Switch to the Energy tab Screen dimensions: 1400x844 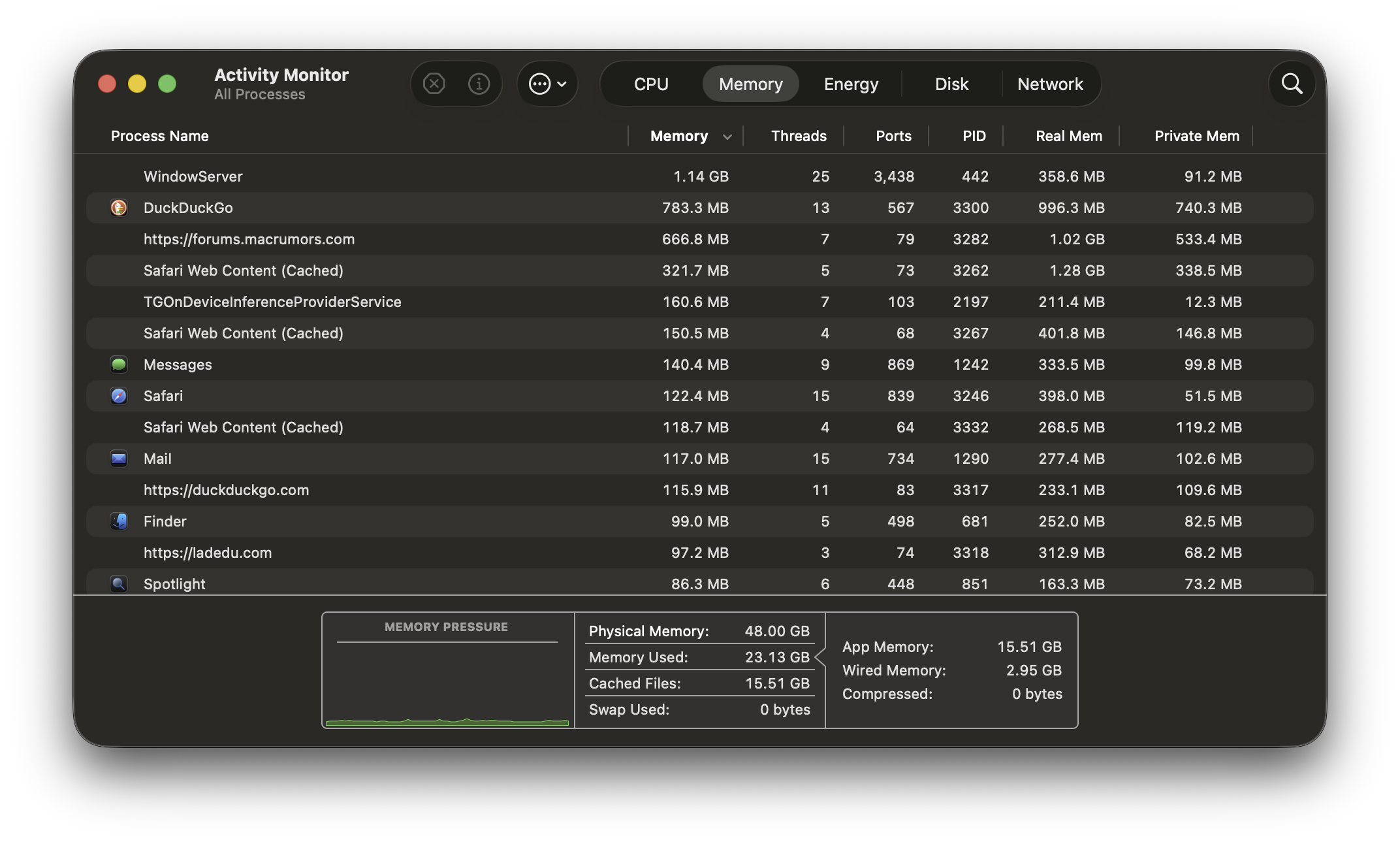[x=851, y=84]
